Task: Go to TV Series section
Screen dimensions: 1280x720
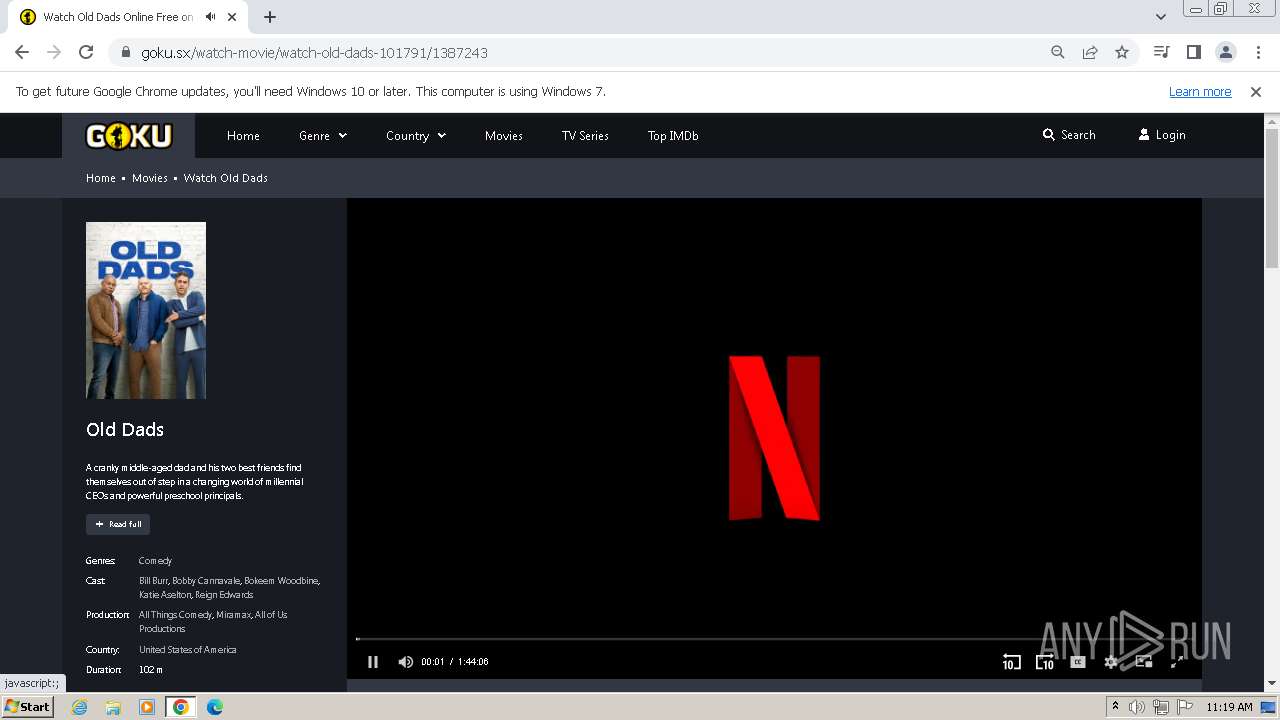Action: pos(585,136)
